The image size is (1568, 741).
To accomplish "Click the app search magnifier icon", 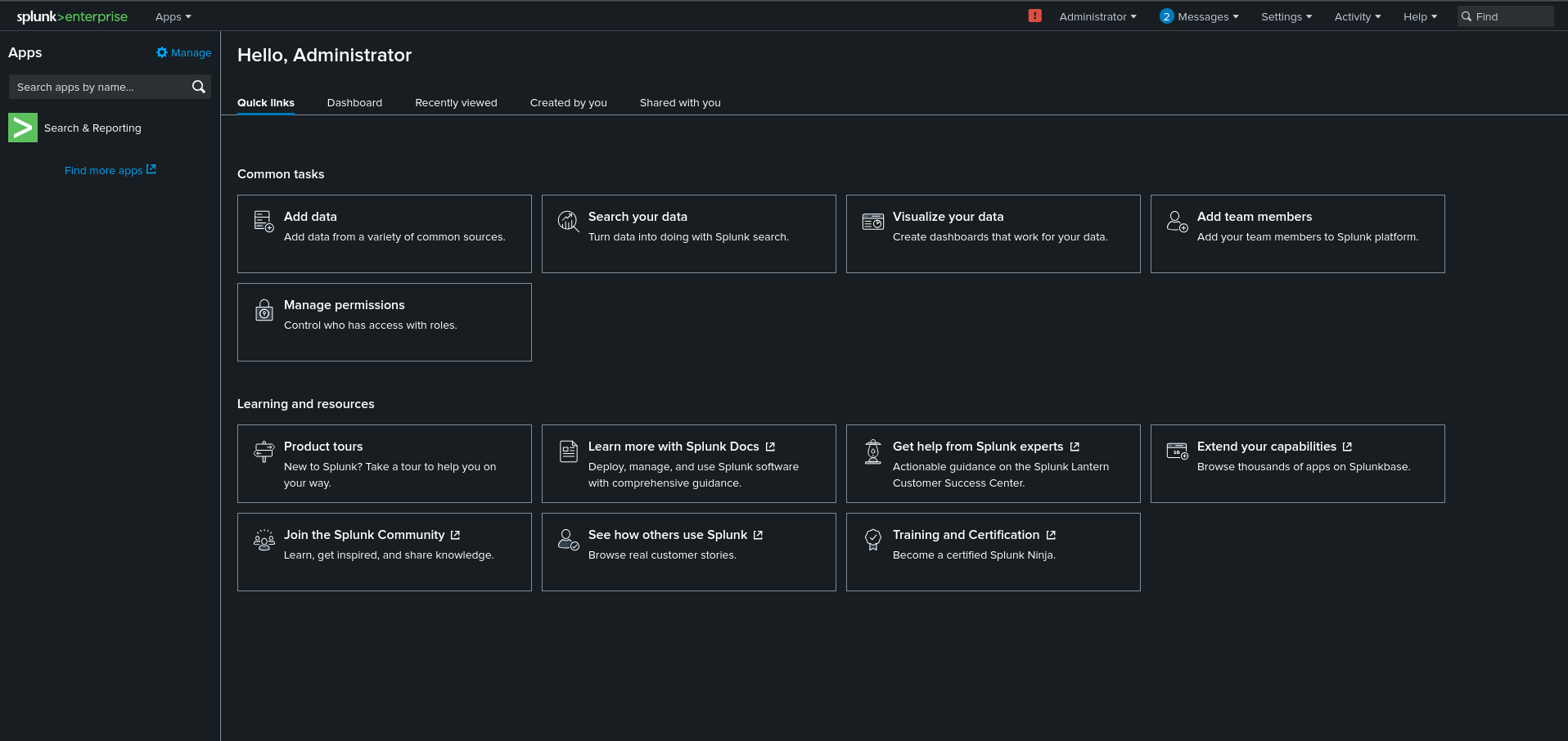I will pos(198,87).
